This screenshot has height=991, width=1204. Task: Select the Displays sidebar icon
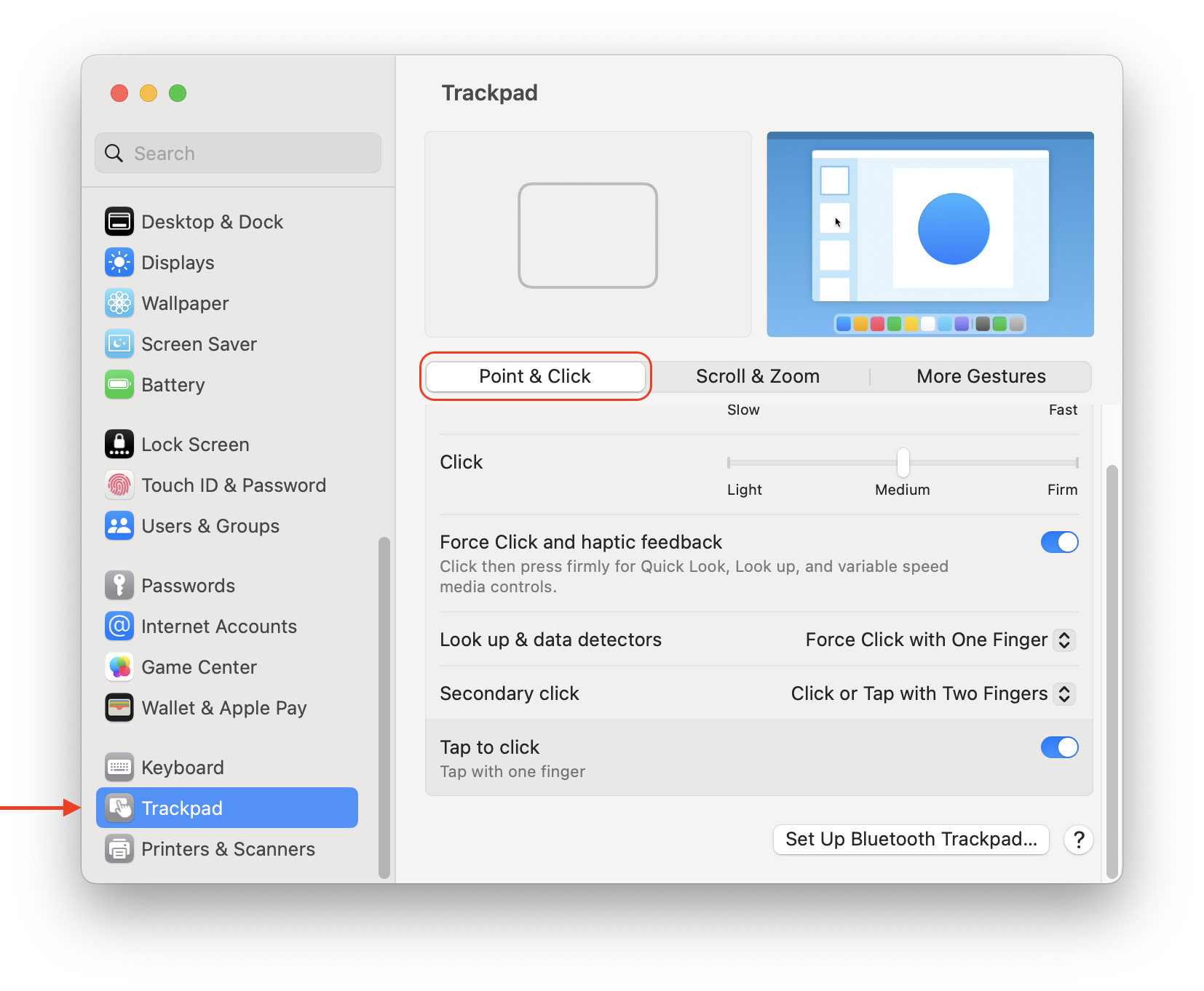pos(178,262)
